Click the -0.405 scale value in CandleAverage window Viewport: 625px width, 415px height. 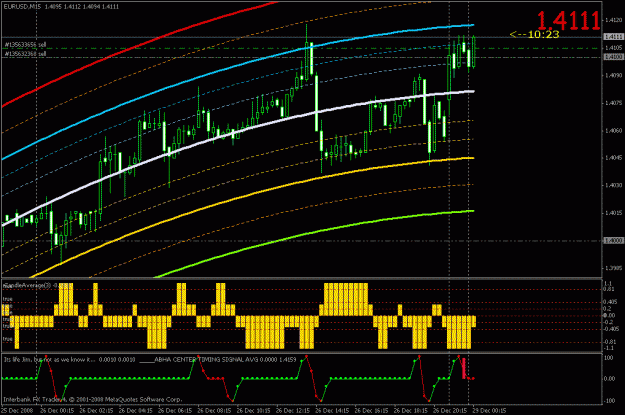pyautogui.click(x=610, y=329)
